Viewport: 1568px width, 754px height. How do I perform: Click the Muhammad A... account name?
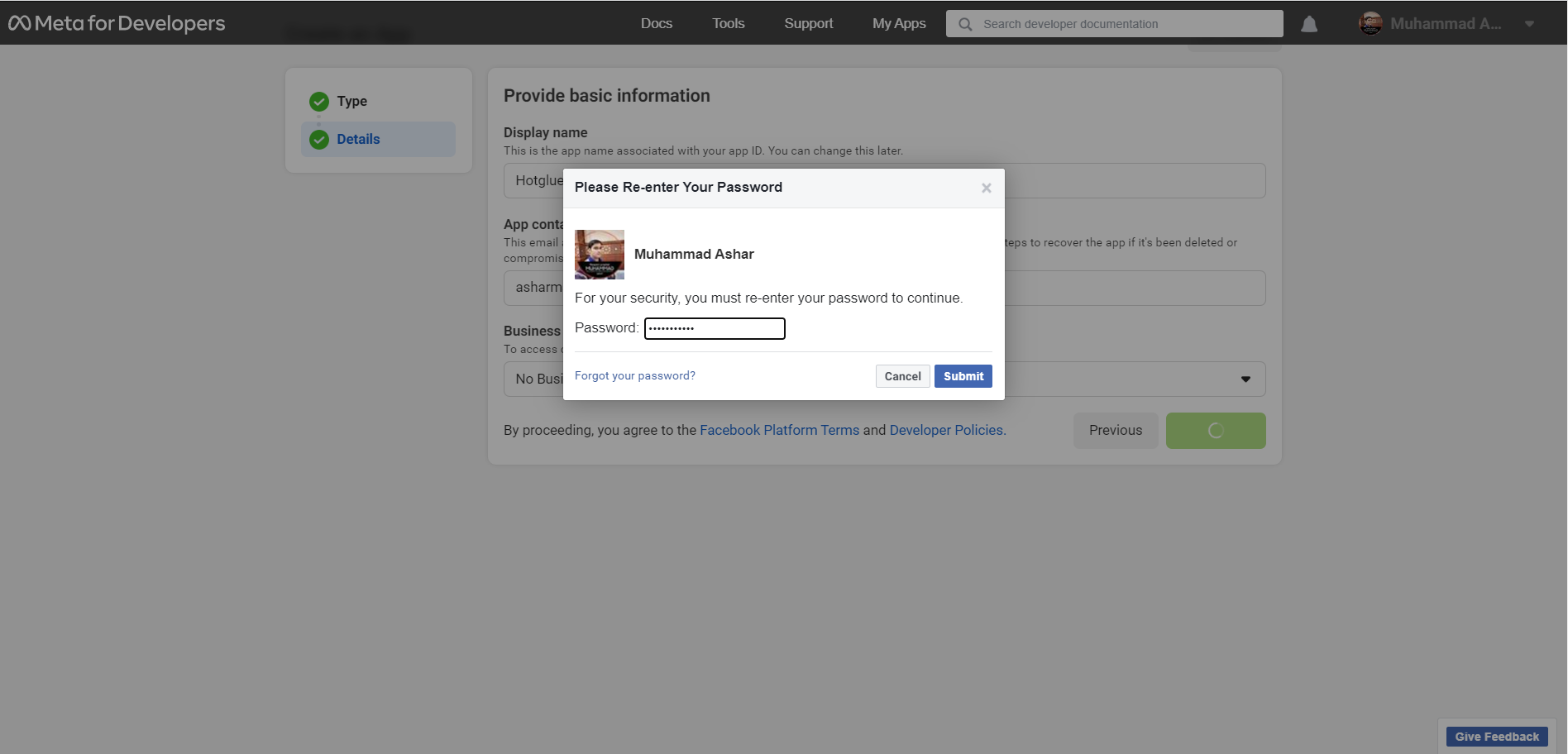click(1446, 23)
